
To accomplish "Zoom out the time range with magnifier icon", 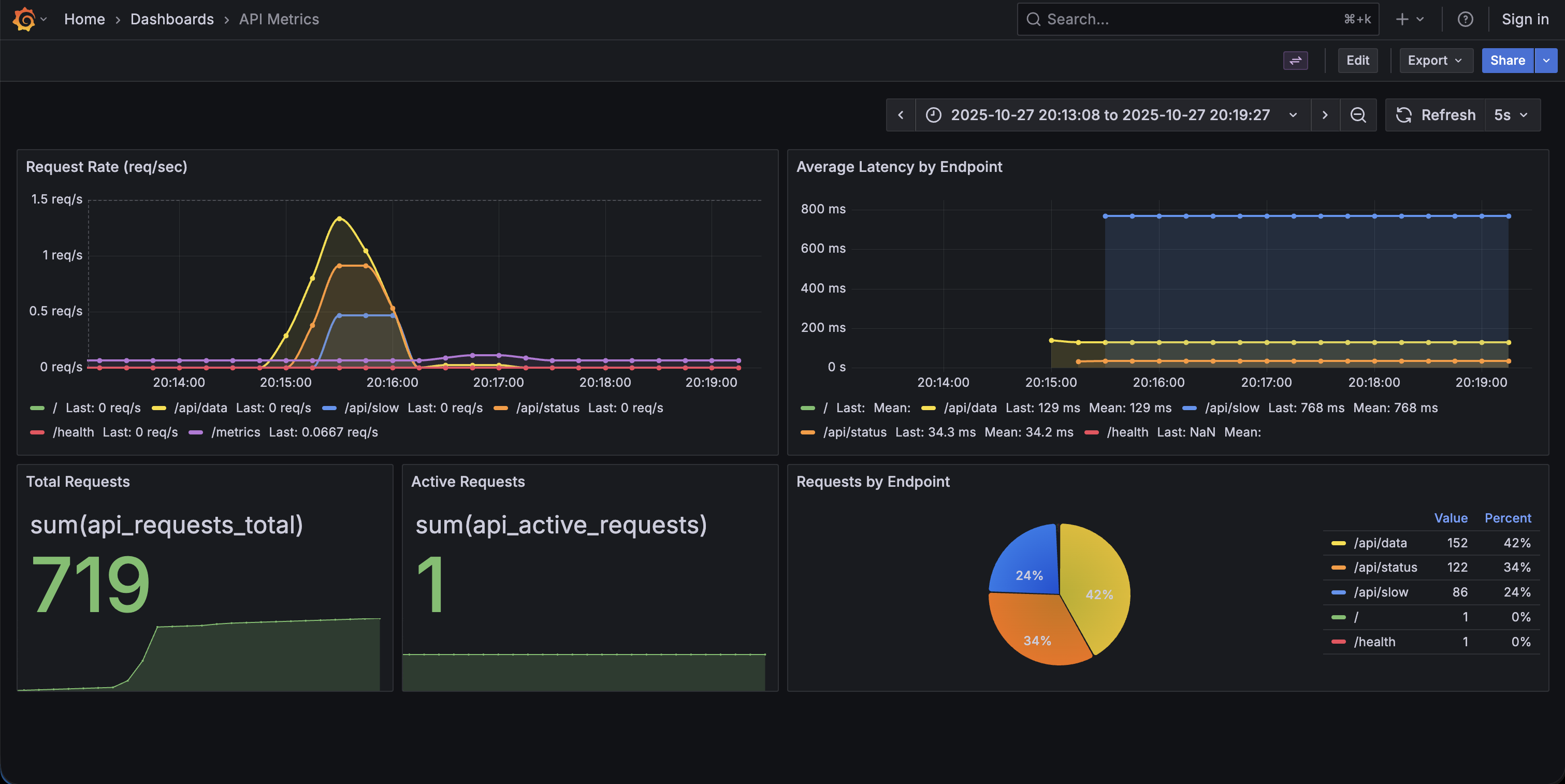I will [1358, 115].
